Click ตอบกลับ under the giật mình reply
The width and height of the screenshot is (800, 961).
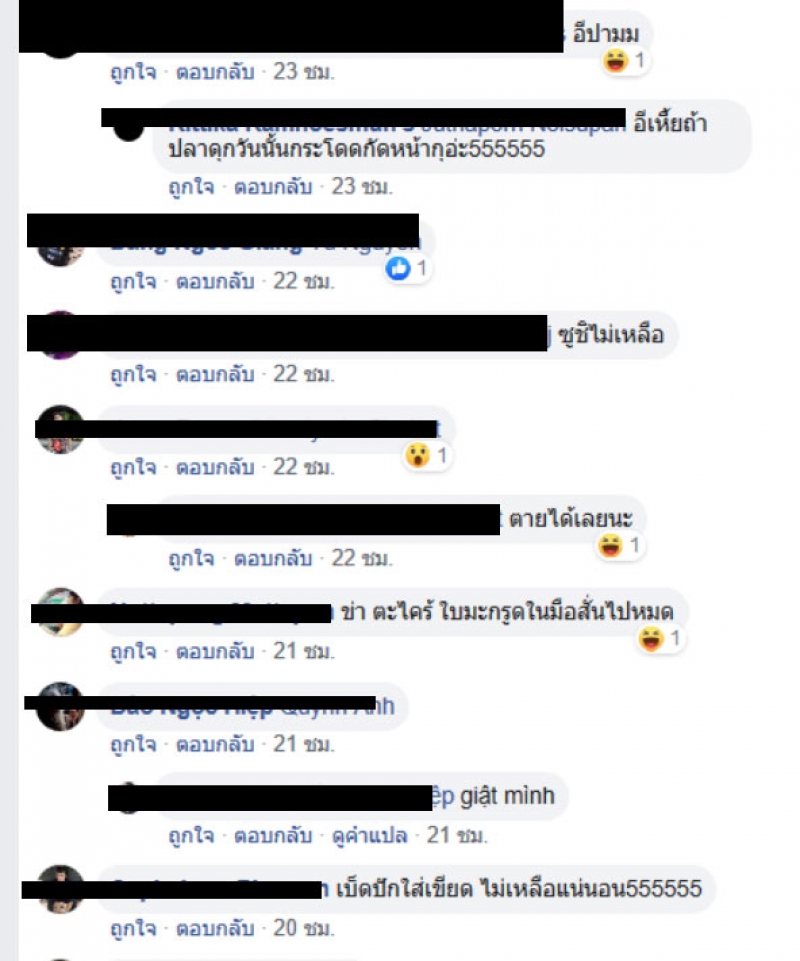tap(273, 836)
